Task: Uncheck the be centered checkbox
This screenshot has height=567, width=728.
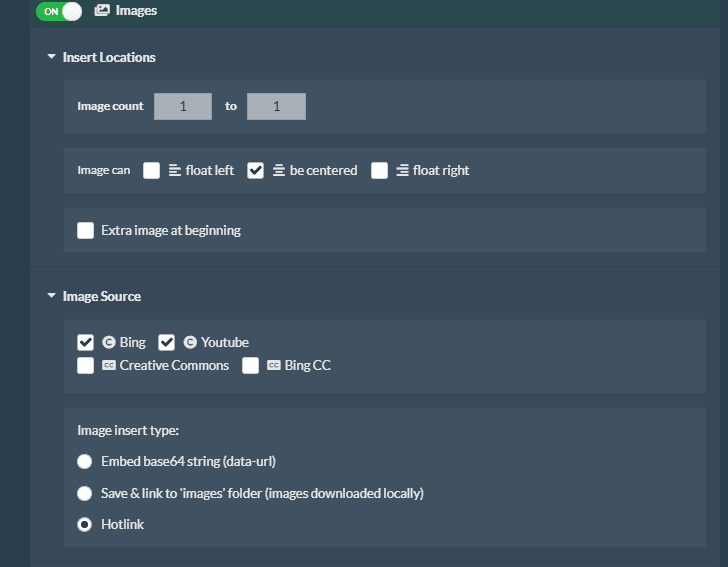Action: point(255,170)
